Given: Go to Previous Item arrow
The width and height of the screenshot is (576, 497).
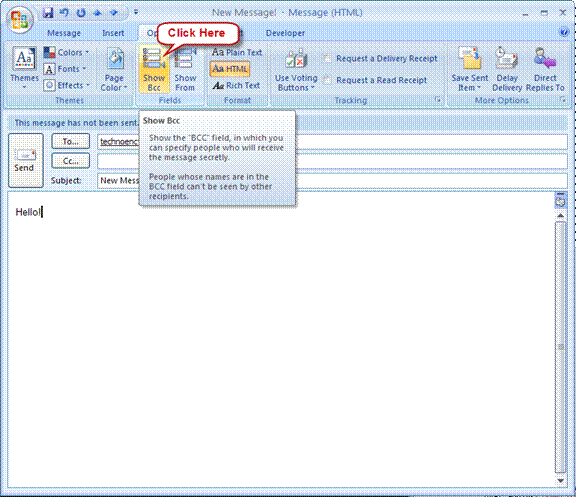Looking at the screenshot, I should click(x=97, y=13).
